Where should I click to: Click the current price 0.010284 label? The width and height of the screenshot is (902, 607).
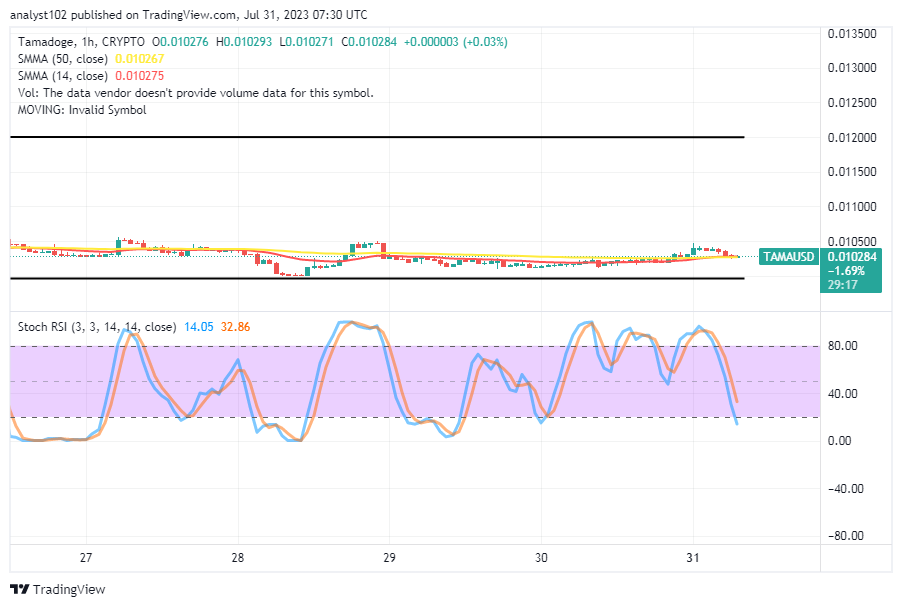click(x=852, y=257)
